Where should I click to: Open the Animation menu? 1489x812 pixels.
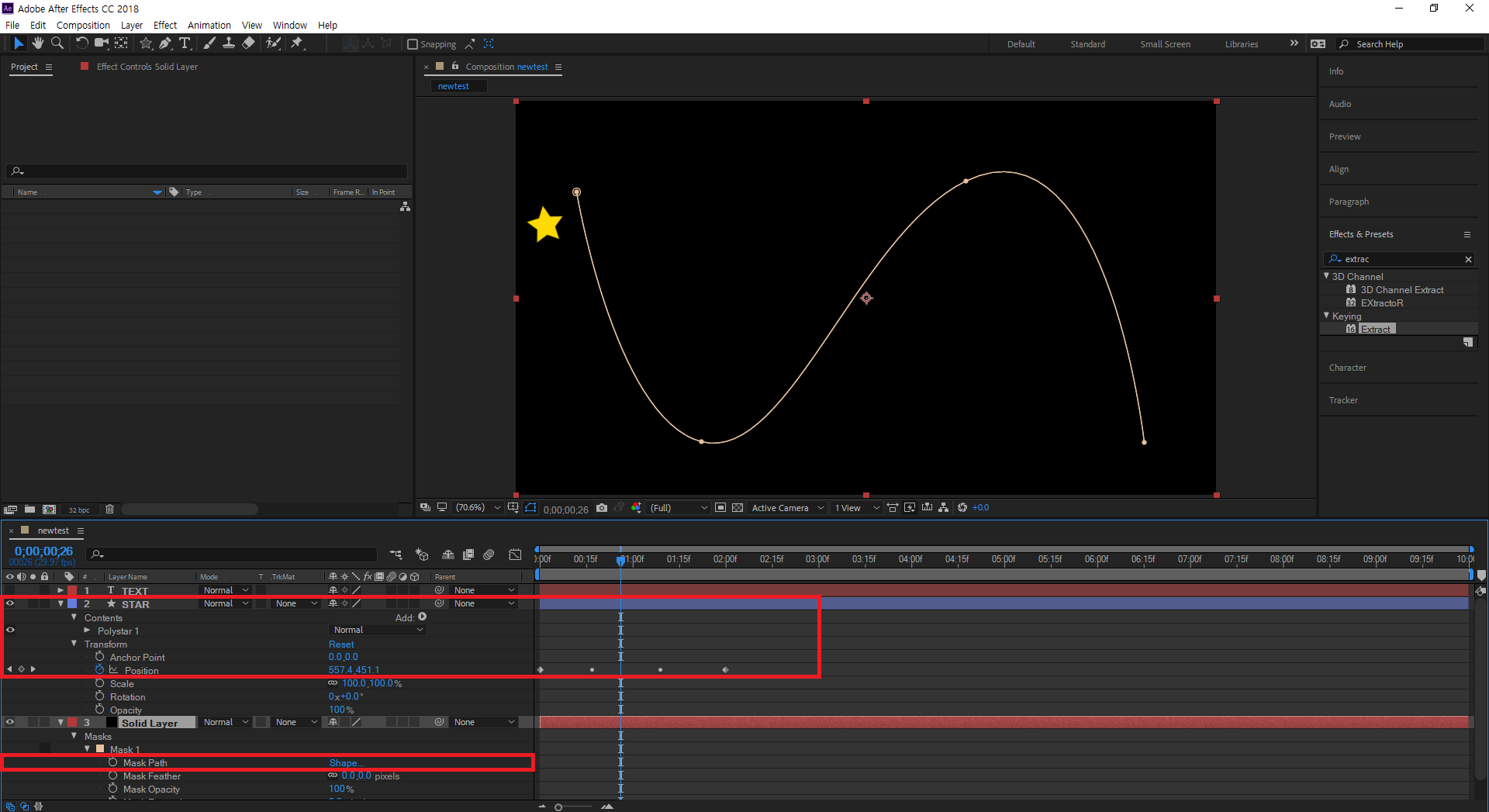pyautogui.click(x=209, y=25)
